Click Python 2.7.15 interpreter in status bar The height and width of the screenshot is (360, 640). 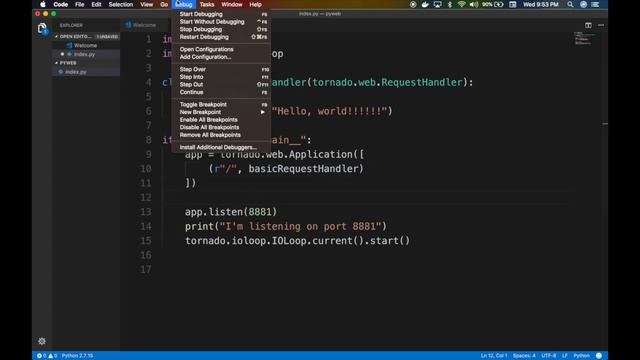click(77, 356)
